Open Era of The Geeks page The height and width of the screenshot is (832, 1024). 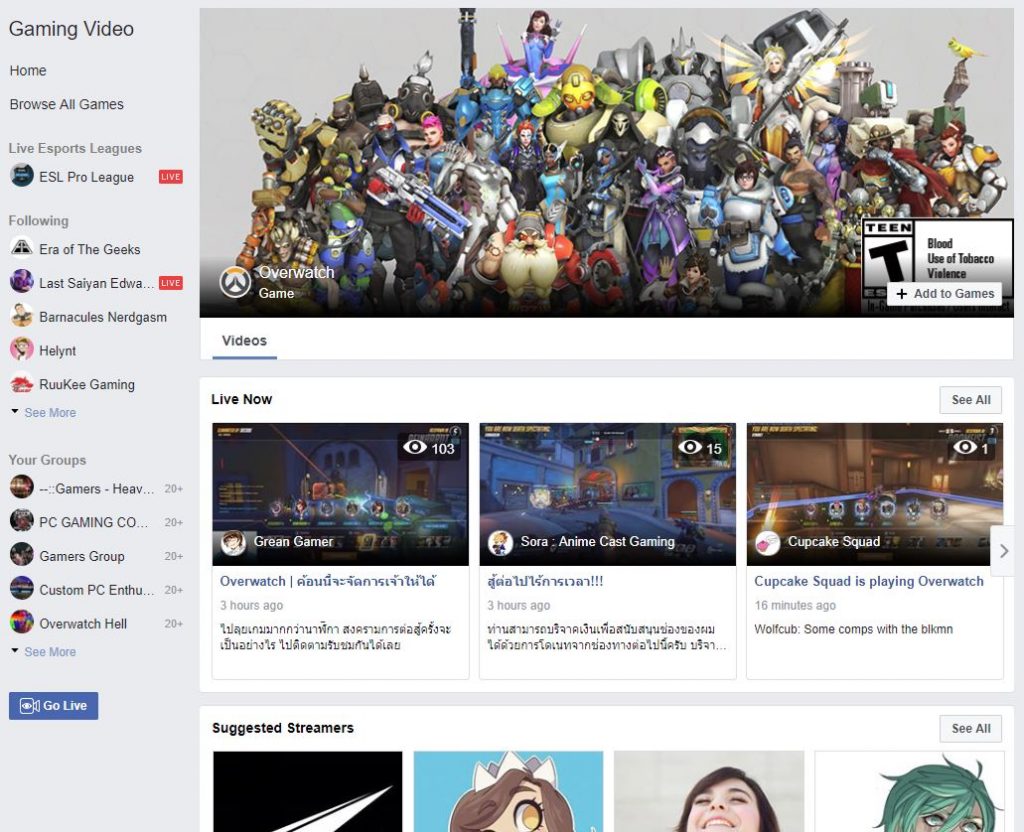tap(89, 249)
